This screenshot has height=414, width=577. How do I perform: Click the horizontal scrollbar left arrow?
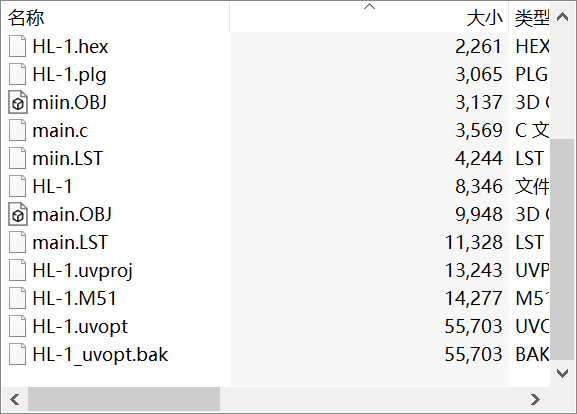[x=15, y=399]
